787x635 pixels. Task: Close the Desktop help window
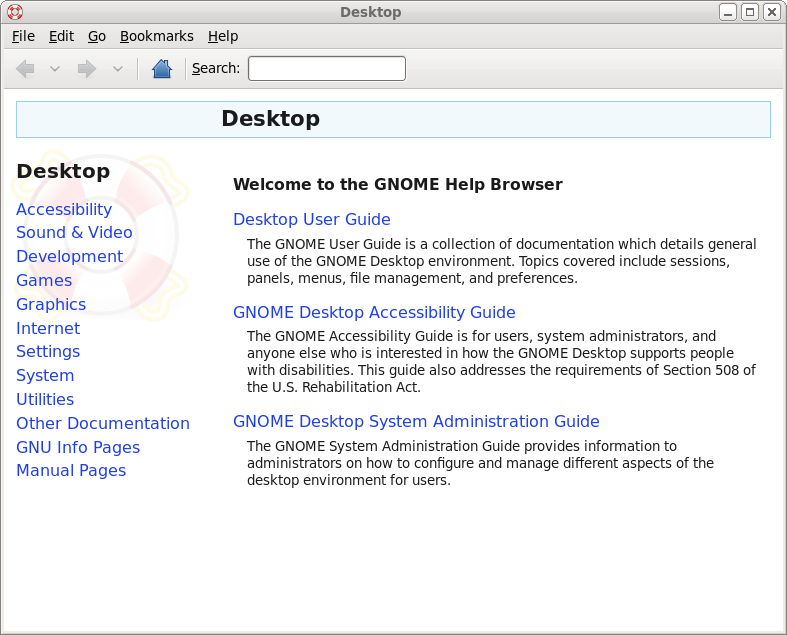[771, 12]
